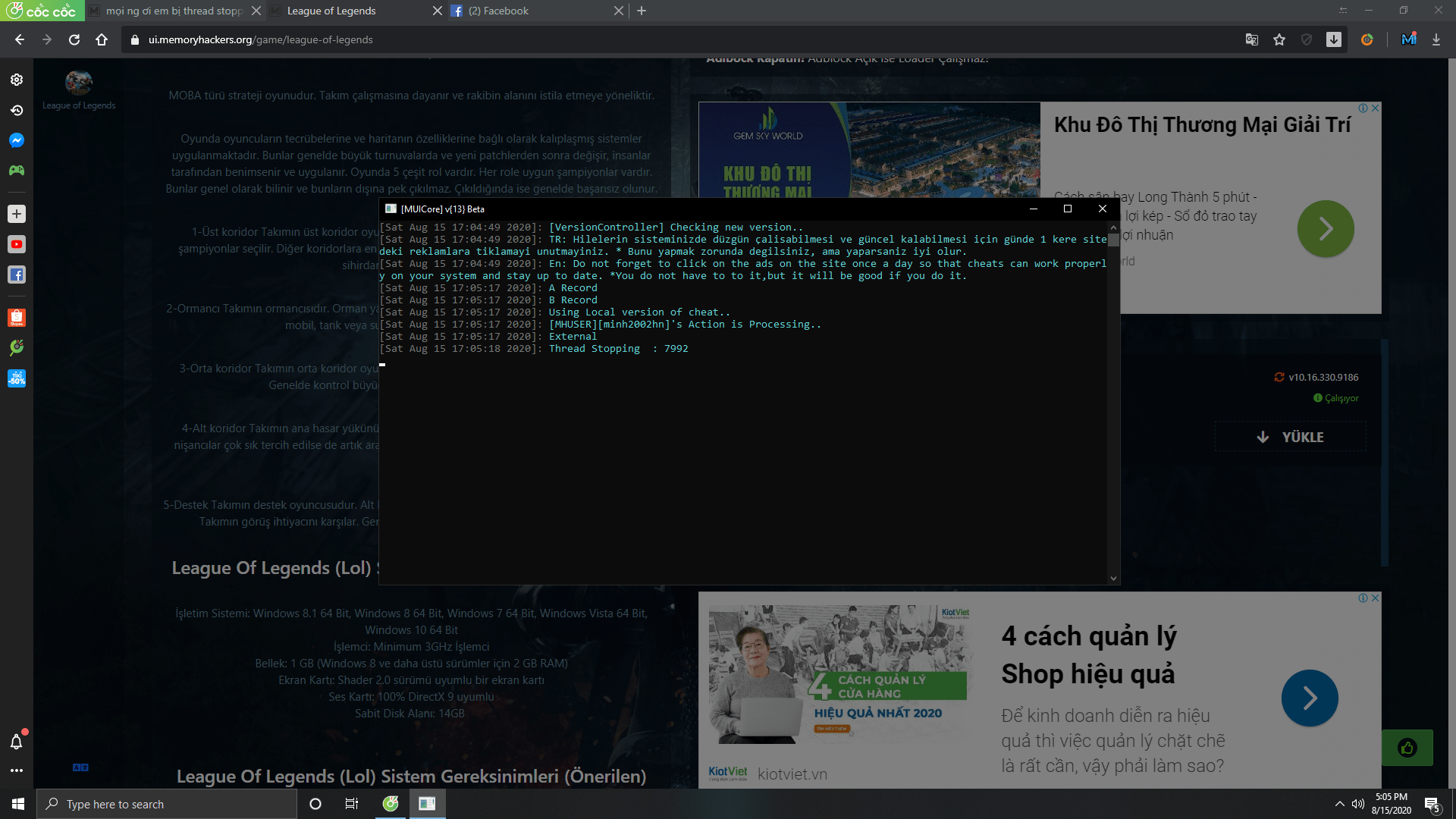Image resolution: width=1456 pixels, height=819 pixels.
Task: Click the AdChoices info icon on Khu Đô Thị ad
Action: tap(1363, 108)
